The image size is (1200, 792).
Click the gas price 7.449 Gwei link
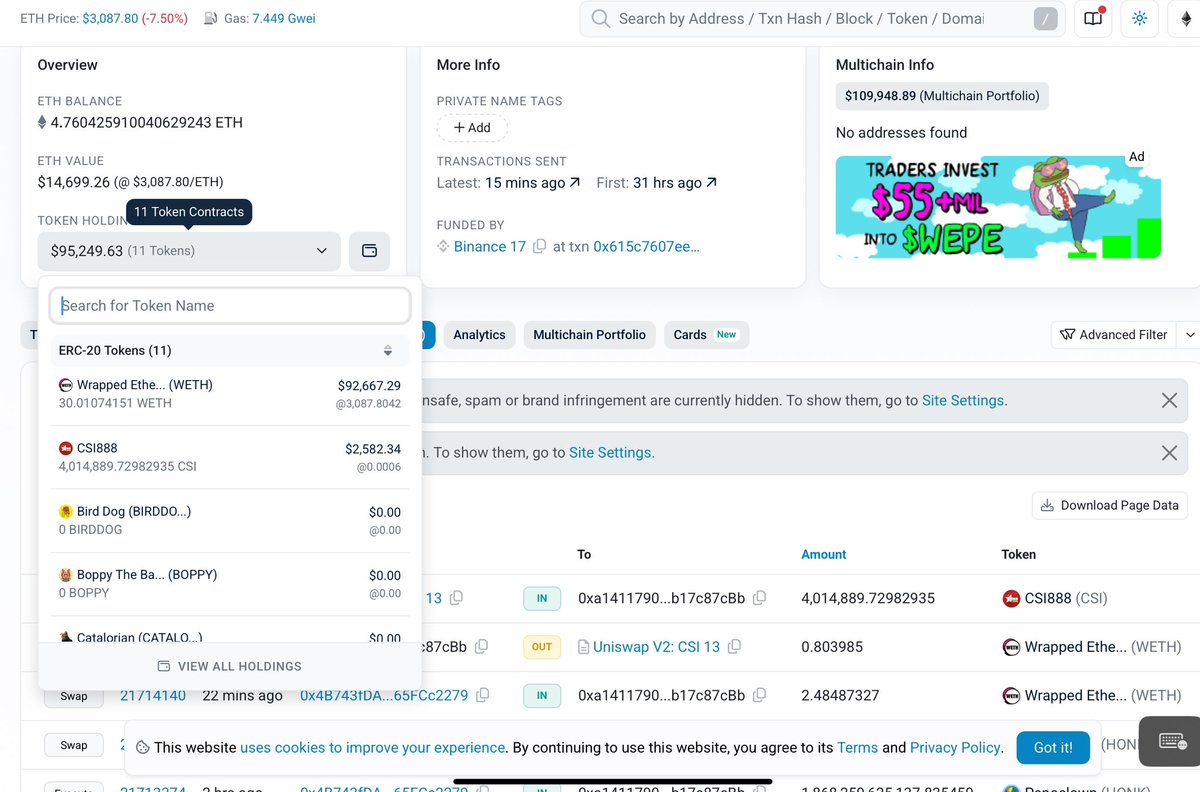click(284, 18)
